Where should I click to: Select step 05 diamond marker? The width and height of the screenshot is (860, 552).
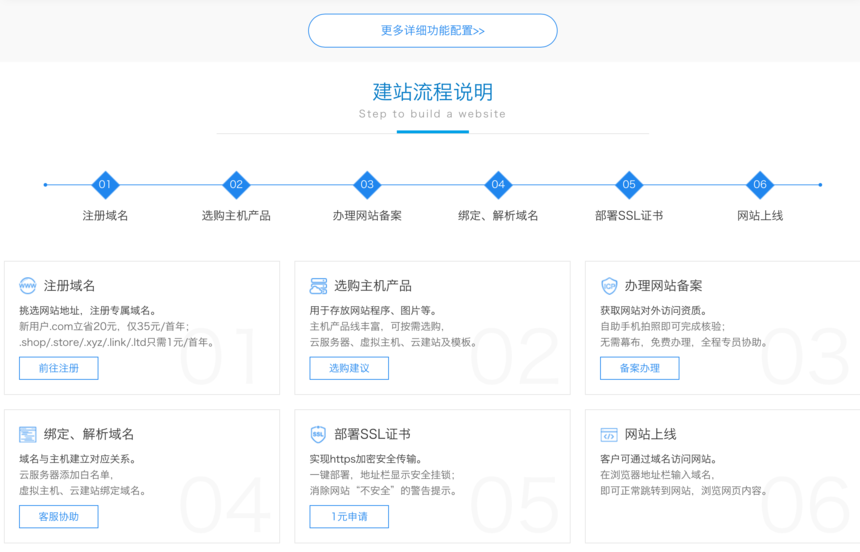(629, 184)
